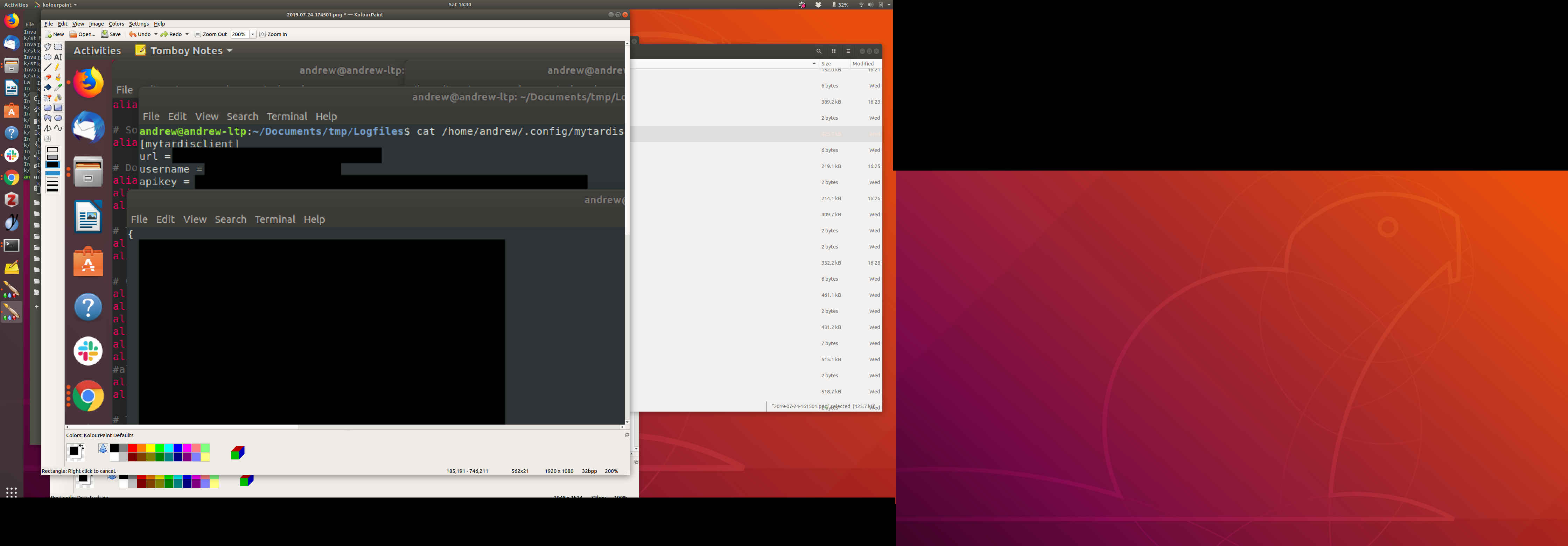Choose the no-fill rectangle style option
This screenshot has width=1568, height=546.
tap(53, 150)
